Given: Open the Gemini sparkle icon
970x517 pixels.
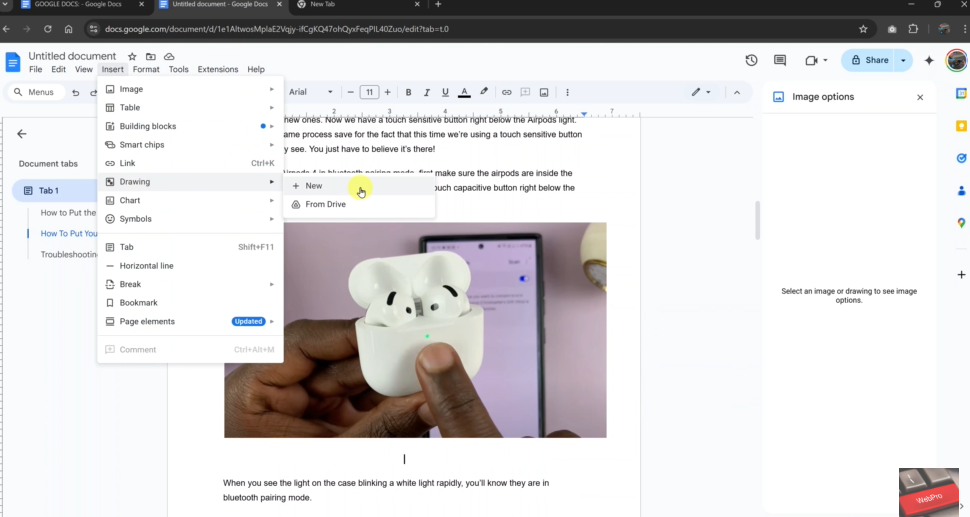Looking at the screenshot, I should point(929,60).
